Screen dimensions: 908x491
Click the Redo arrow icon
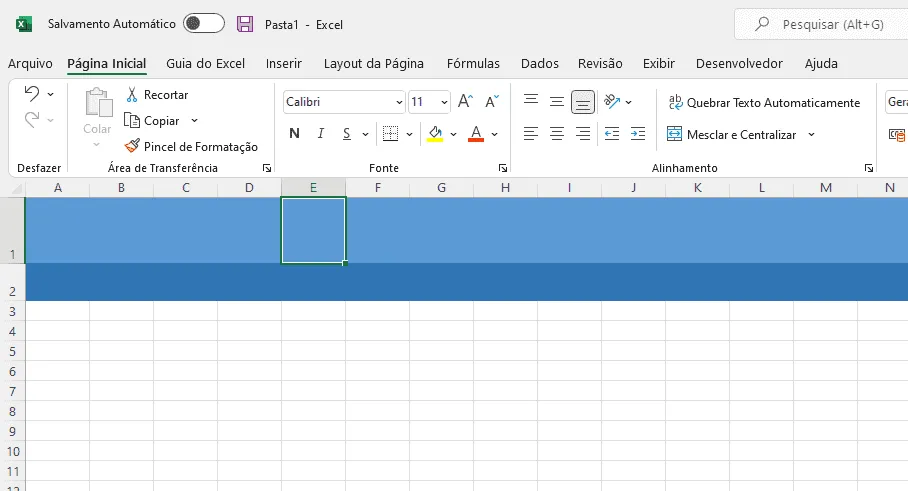click(x=32, y=120)
